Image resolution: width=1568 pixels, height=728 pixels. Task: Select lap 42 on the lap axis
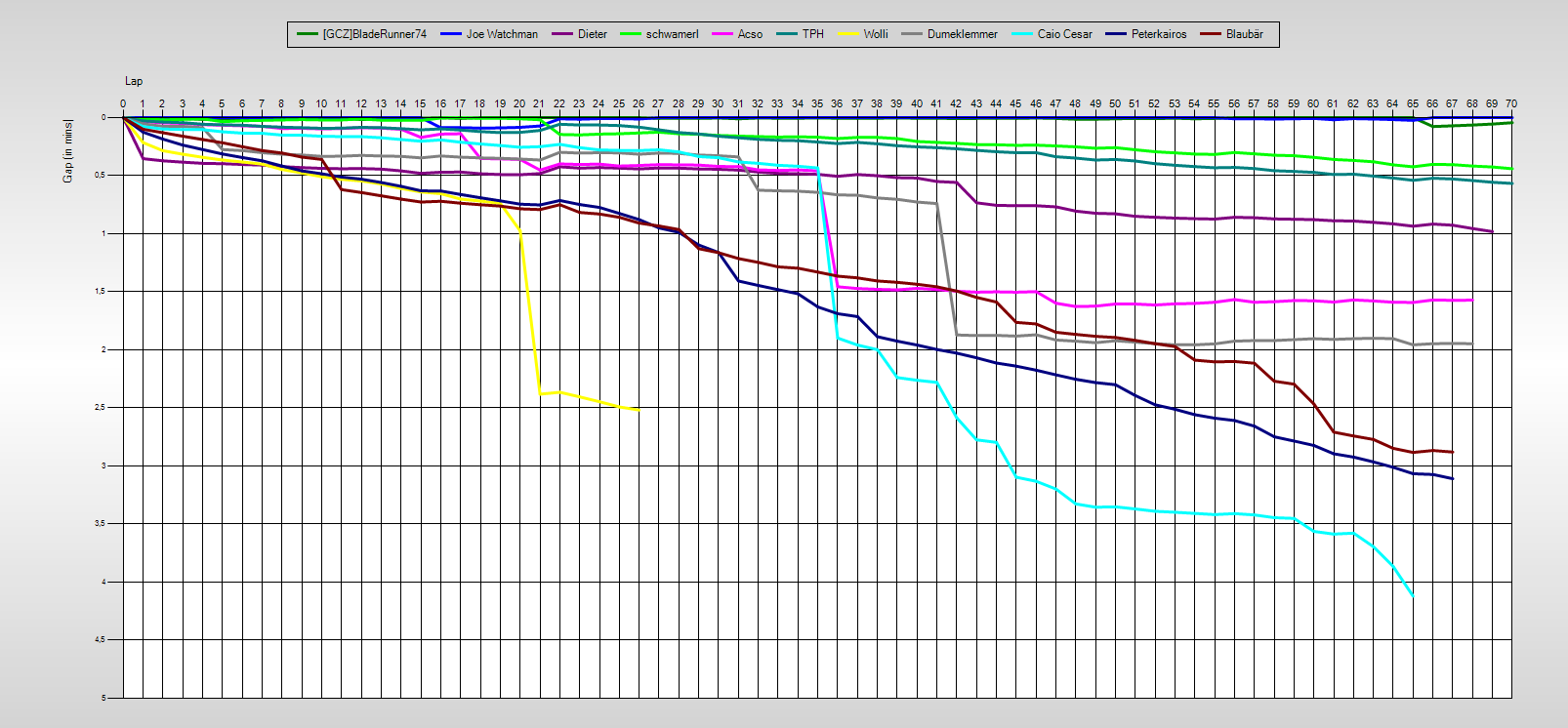(956, 103)
